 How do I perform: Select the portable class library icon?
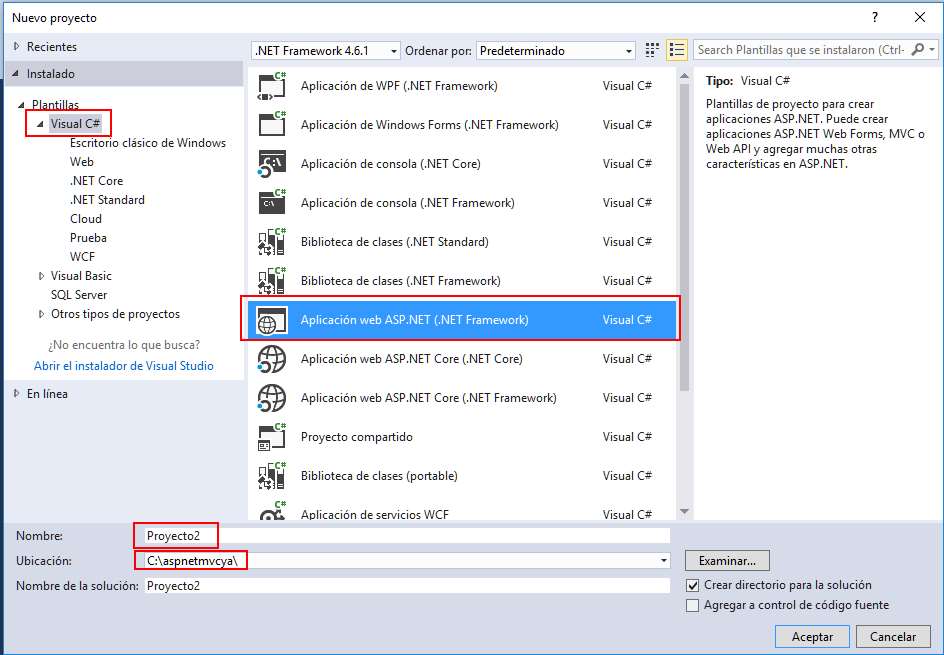pos(272,476)
